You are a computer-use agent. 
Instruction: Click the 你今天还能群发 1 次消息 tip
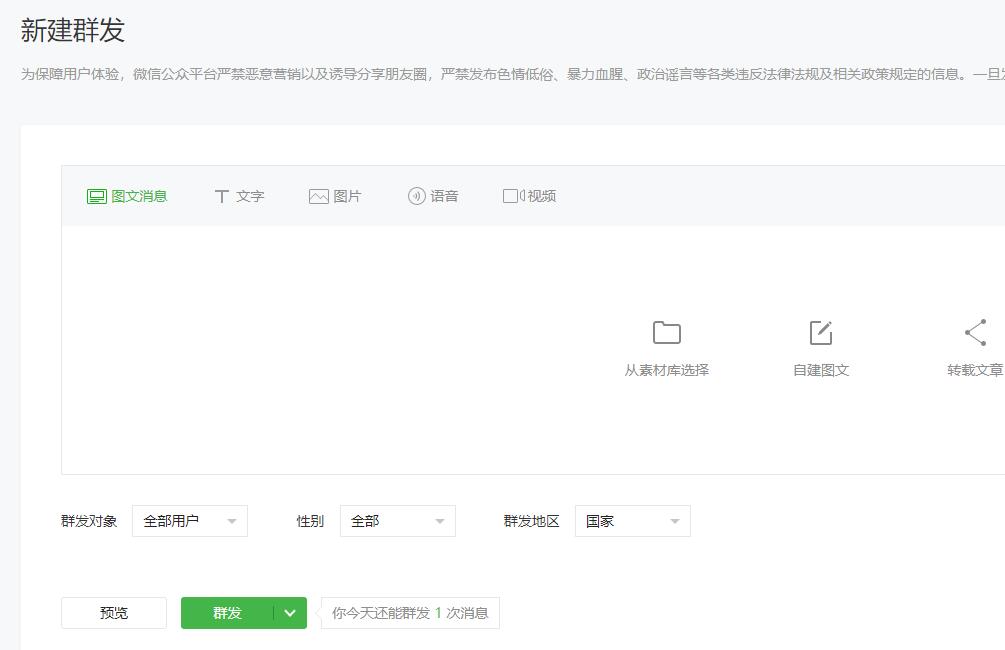point(410,613)
